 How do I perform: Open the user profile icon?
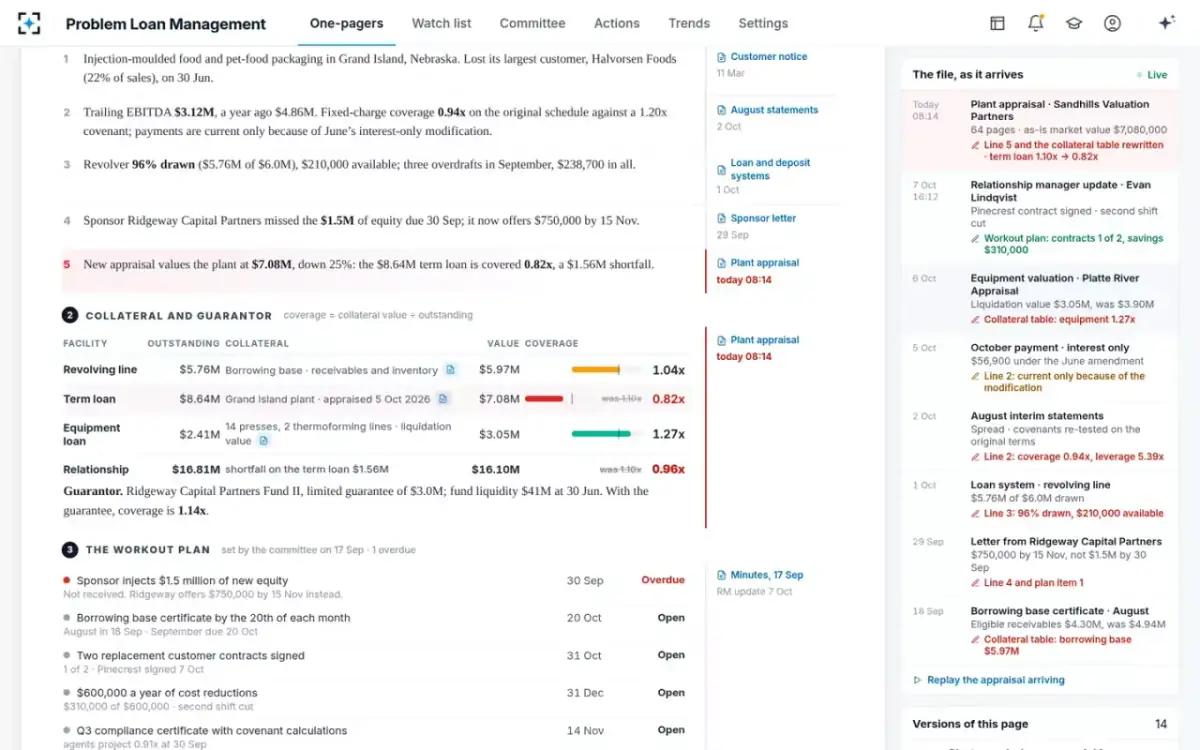[x=1112, y=23]
